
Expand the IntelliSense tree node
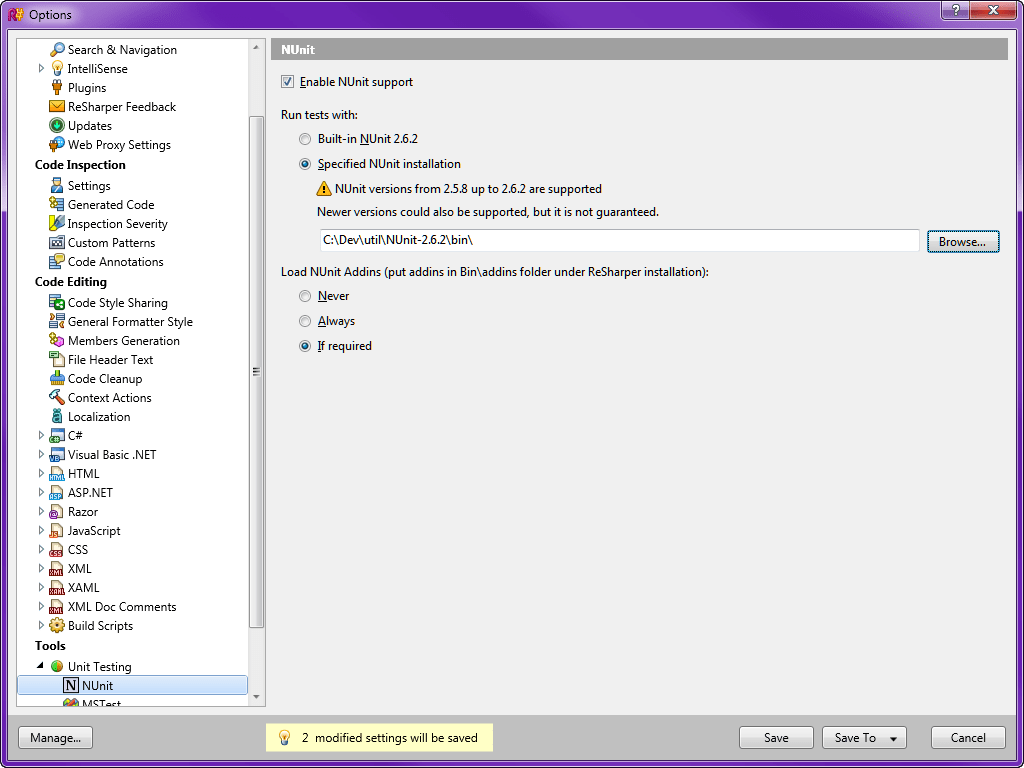(41, 69)
